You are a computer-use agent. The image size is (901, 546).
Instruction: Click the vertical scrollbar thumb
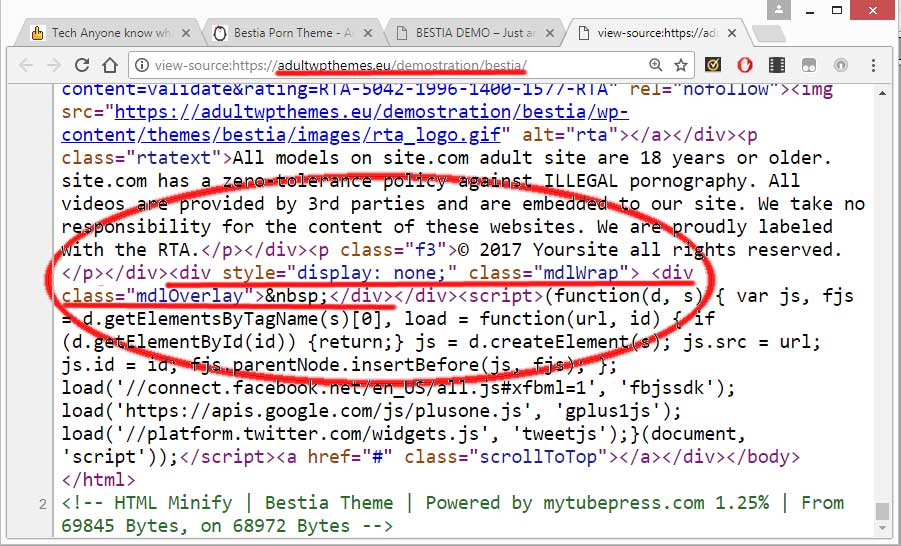point(882,510)
